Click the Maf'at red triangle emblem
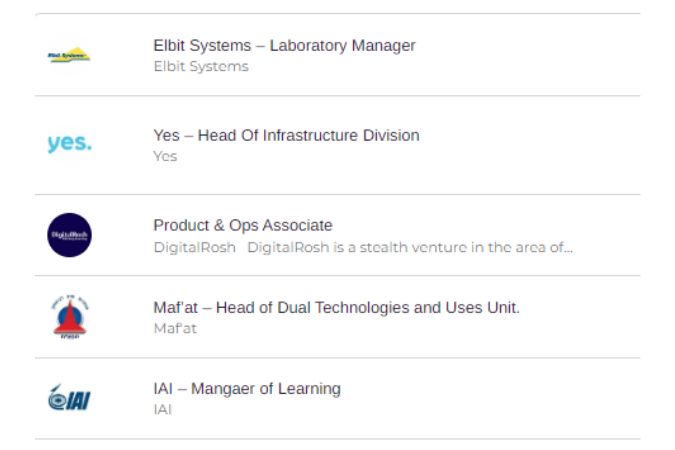This screenshot has height=450, width=675. pyautogui.click(x=70, y=317)
